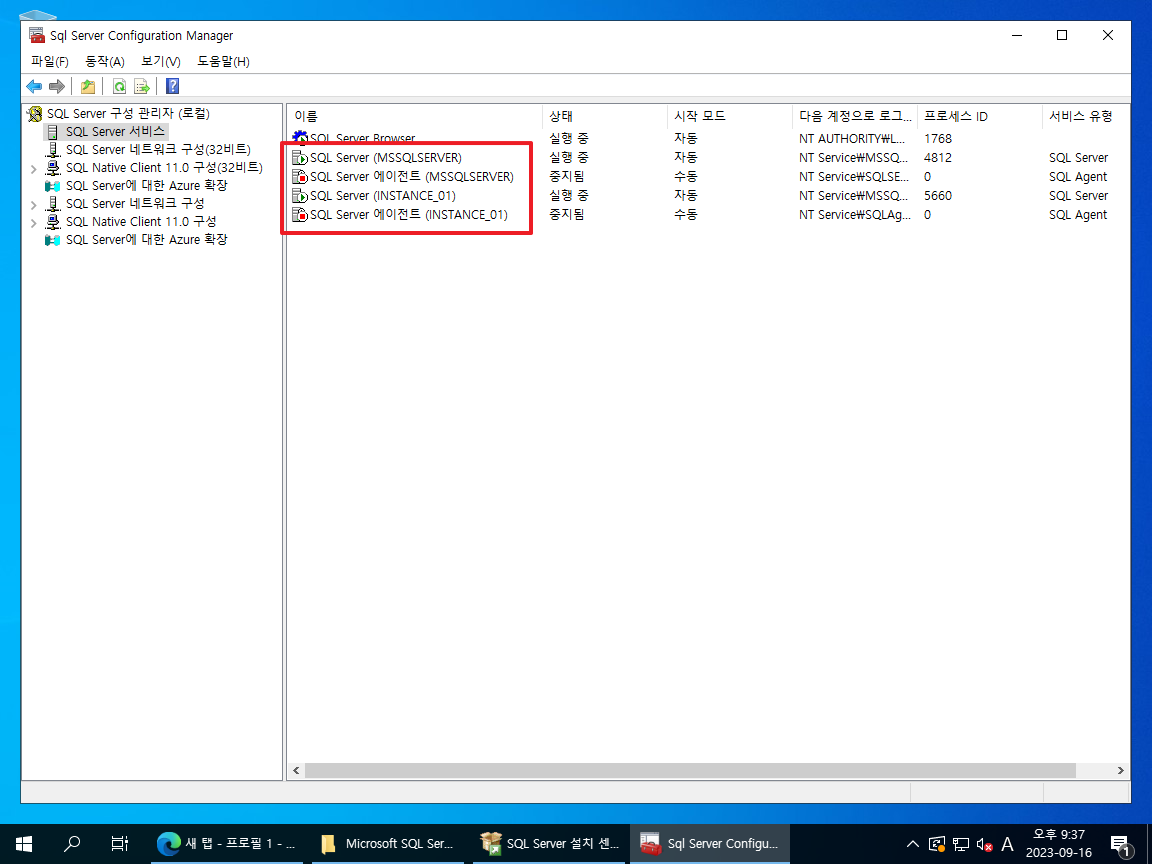This screenshot has height=864, width=1152.
Task: Expand SQL Native Client 11.0 구성(32비트) node
Action: (x=34, y=169)
